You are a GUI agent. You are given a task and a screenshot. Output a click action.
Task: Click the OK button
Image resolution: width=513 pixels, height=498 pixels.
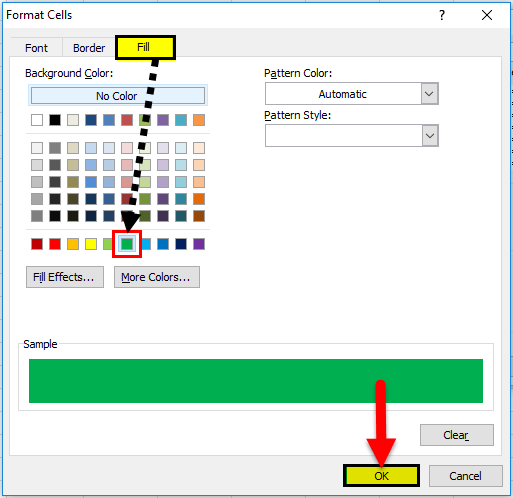pyautogui.click(x=381, y=476)
